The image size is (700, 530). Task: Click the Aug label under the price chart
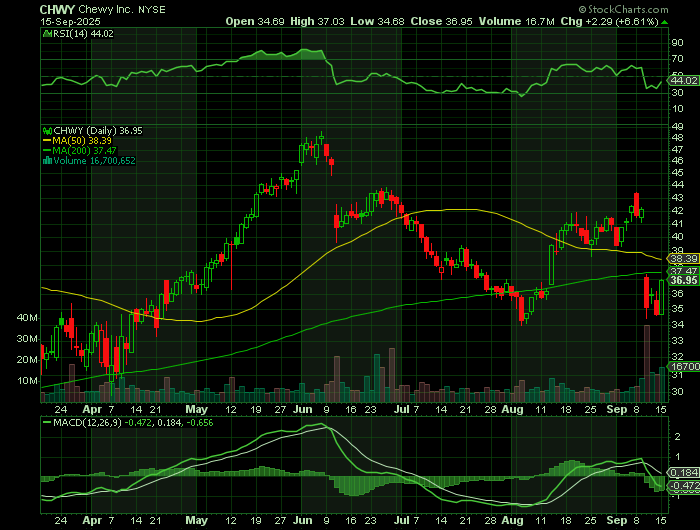(x=512, y=409)
